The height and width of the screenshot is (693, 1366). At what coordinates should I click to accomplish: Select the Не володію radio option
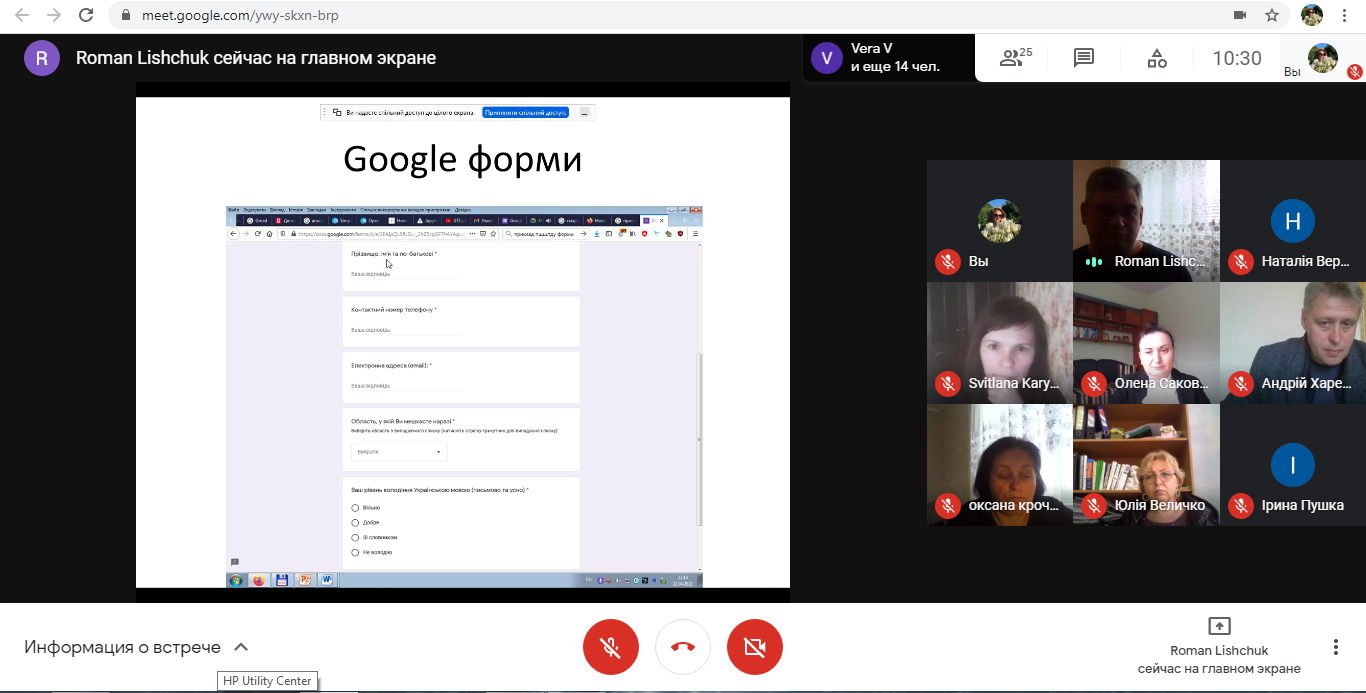click(355, 552)
